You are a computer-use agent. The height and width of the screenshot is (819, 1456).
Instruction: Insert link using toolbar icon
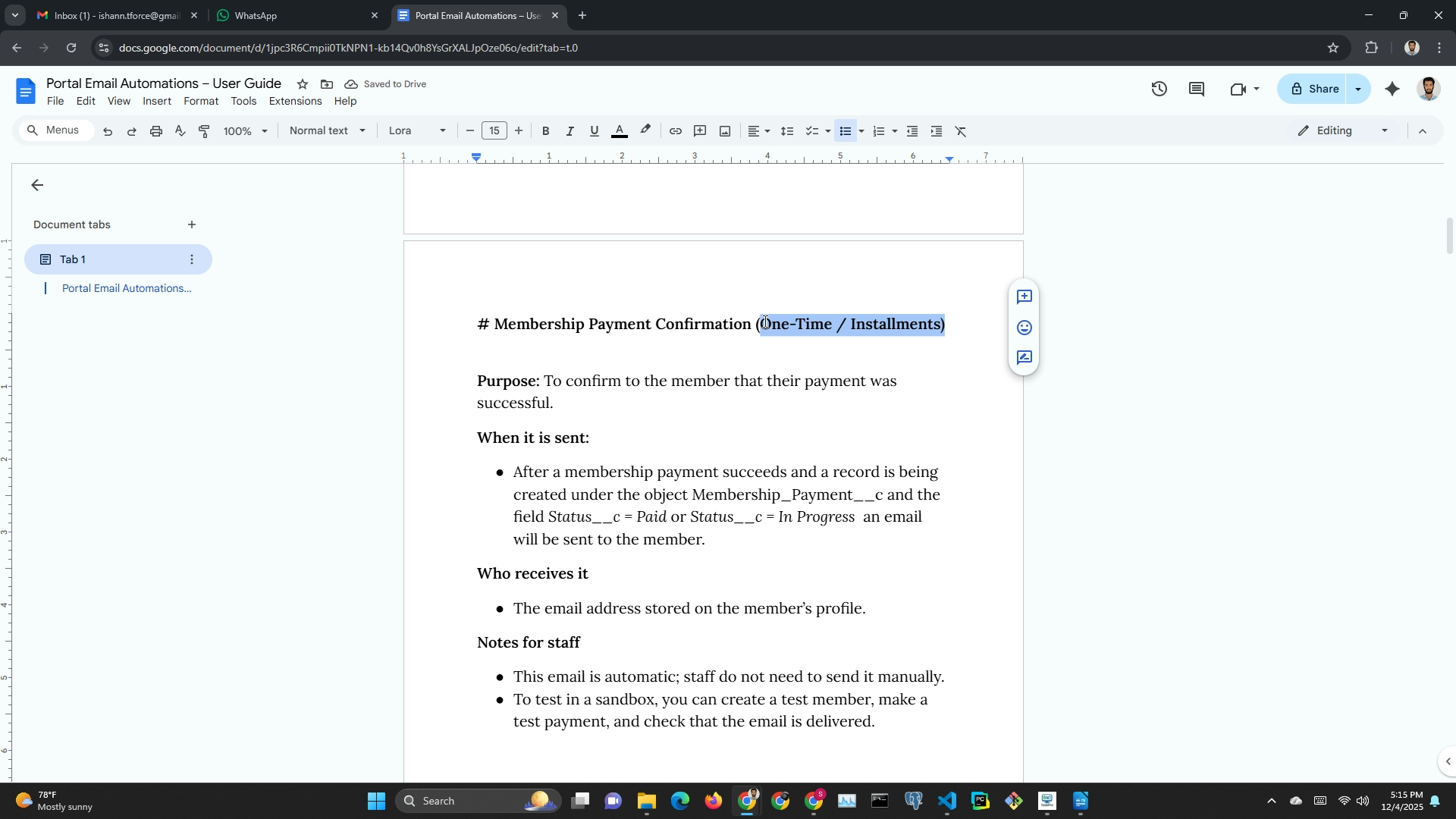675,131
